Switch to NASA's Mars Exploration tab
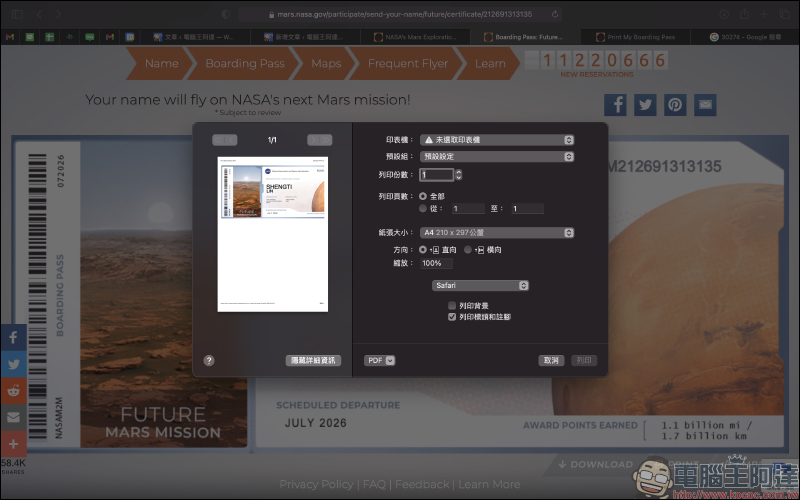Image resolution: width=800 pixels, height=500 pixels. click(415, 37)
